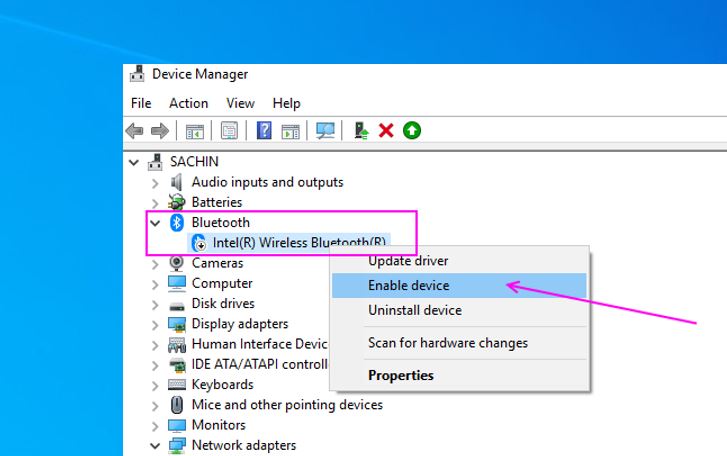Expand the Human Interface Devices category
Image resolution: width=727 pixels, height=456 pixels.
(155, 345)
